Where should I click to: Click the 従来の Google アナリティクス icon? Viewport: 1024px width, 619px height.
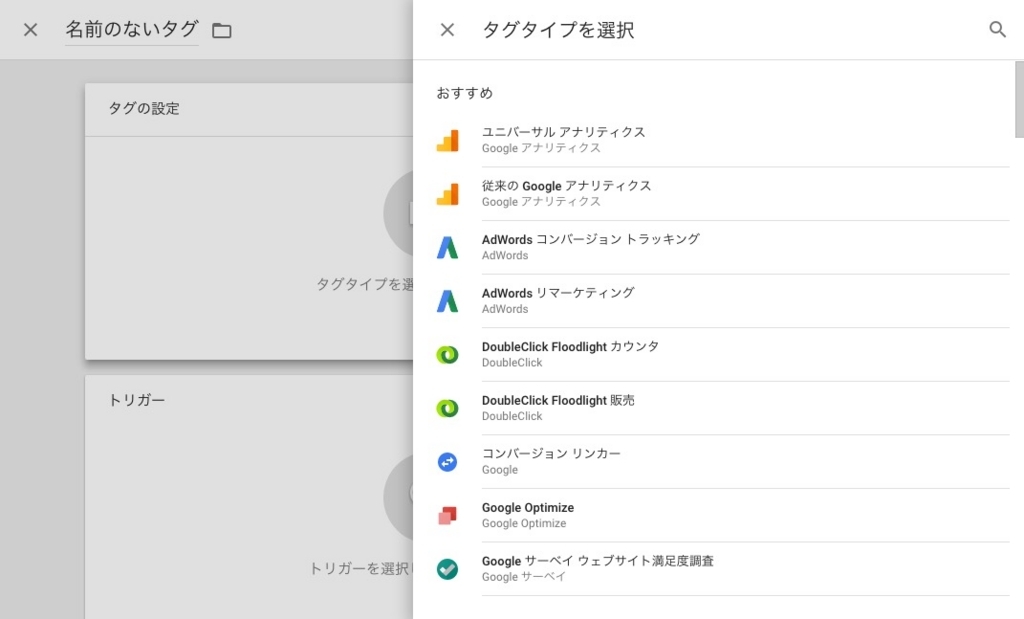coord(447,194)
